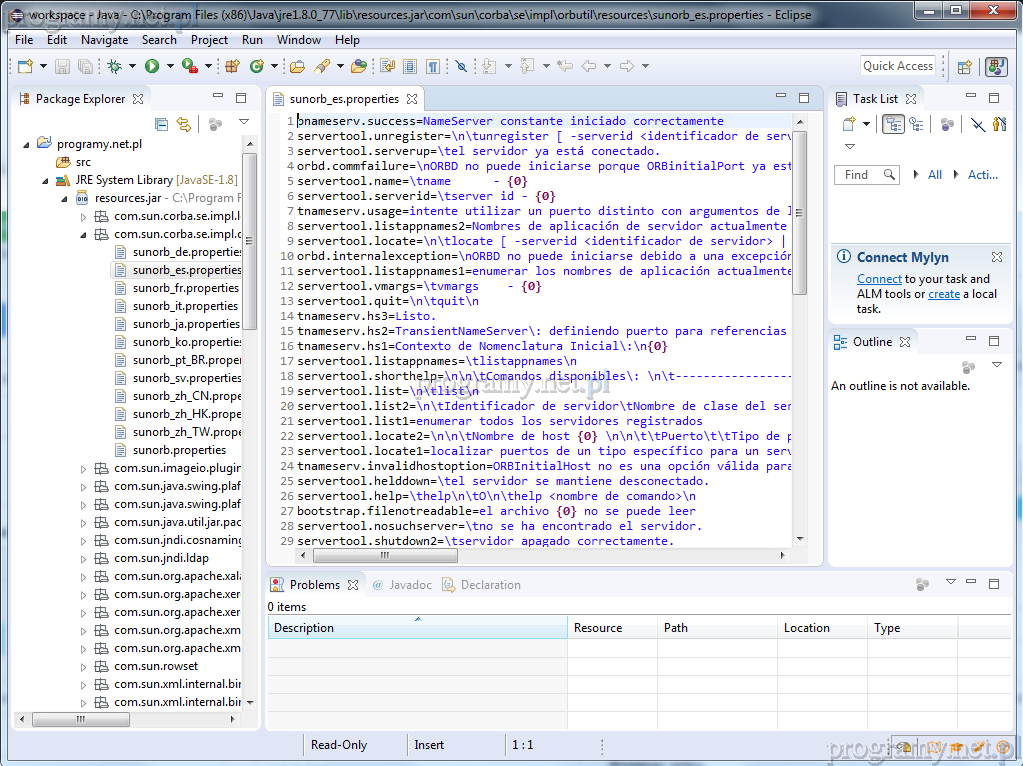Open the Open Perspective button
This screenshot has width=1023, height=766.
(964, 66)
